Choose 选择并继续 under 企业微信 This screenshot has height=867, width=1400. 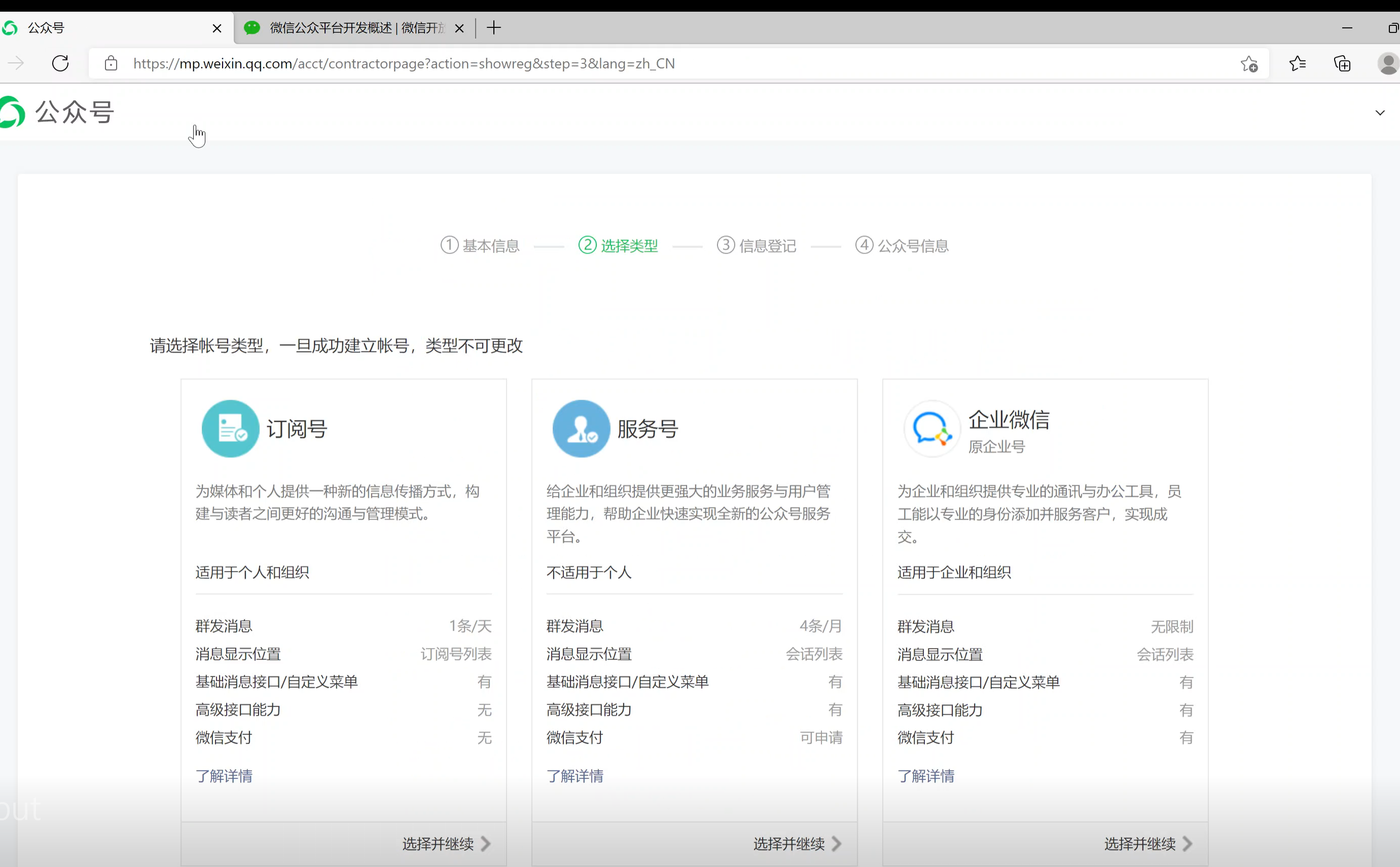(1148, 844)
